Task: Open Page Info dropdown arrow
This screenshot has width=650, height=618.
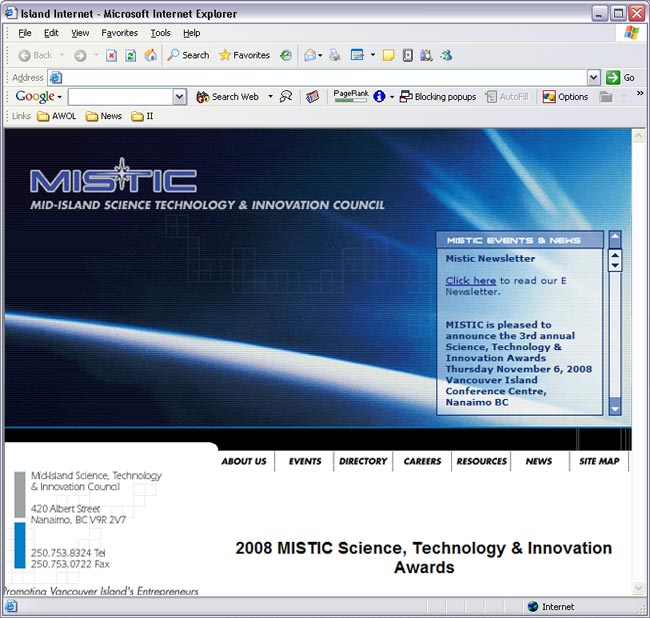Action: [392, 97]
